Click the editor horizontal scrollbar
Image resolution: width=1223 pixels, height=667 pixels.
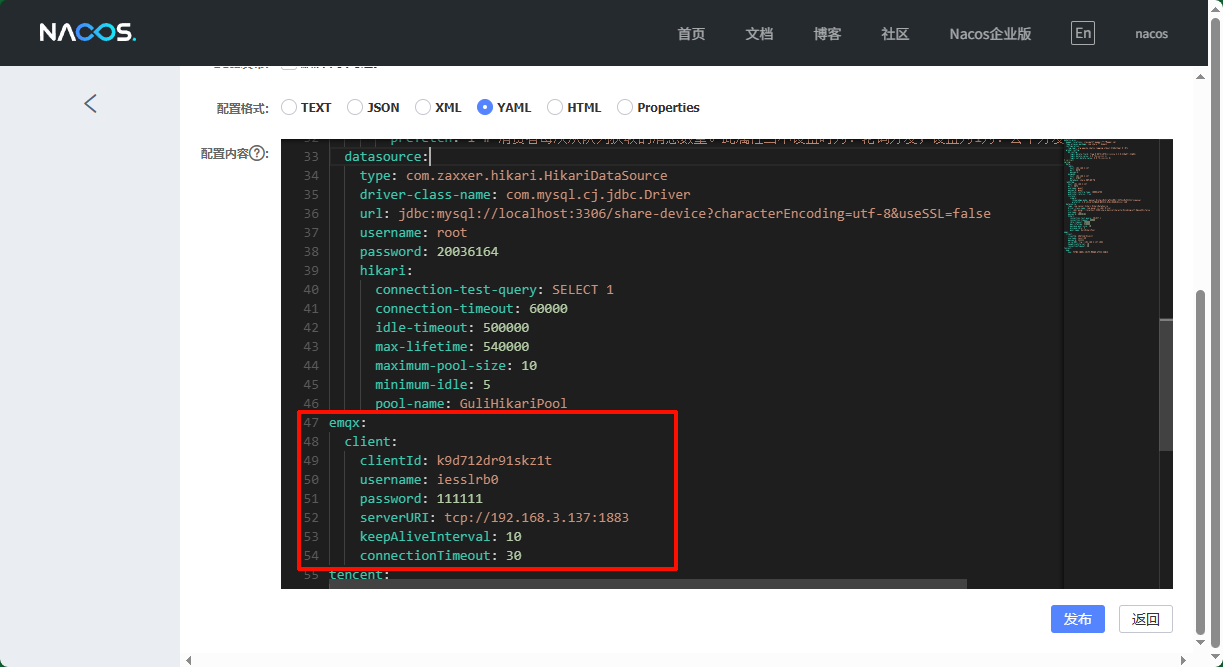coord(647,583)
